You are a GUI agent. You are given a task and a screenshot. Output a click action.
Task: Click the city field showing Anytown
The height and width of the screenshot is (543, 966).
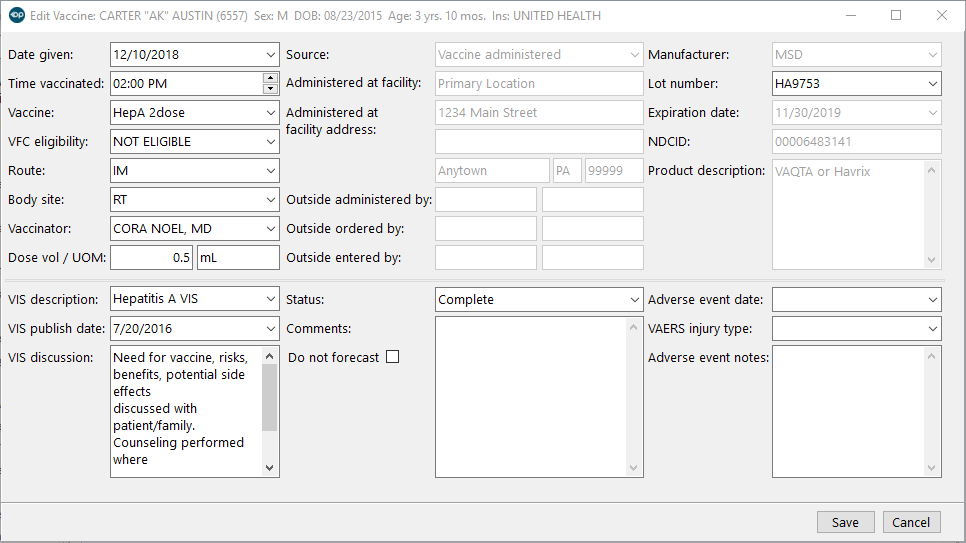coord(492,171)
